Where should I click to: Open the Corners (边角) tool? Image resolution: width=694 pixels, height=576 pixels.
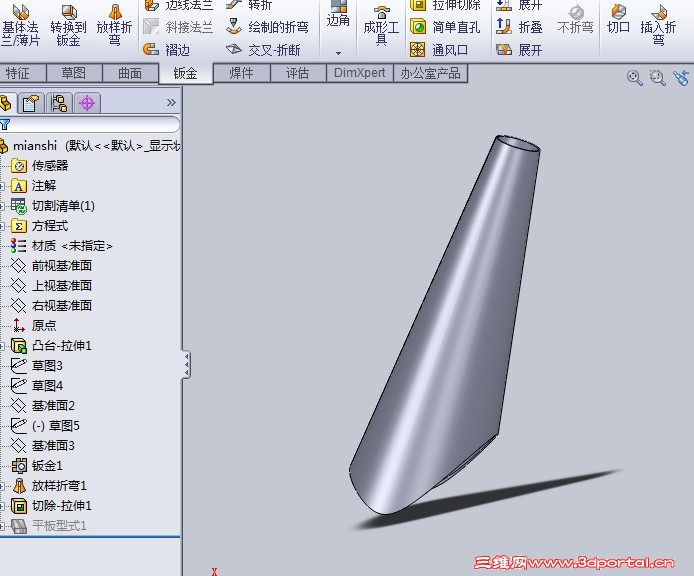[338, 15]
